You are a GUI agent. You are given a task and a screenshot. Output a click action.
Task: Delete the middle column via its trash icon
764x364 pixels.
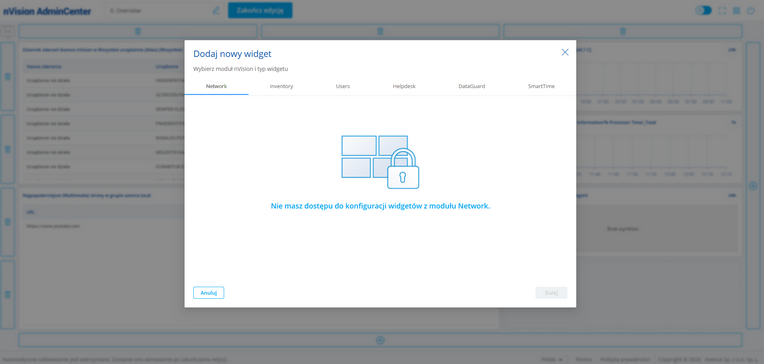380,31
